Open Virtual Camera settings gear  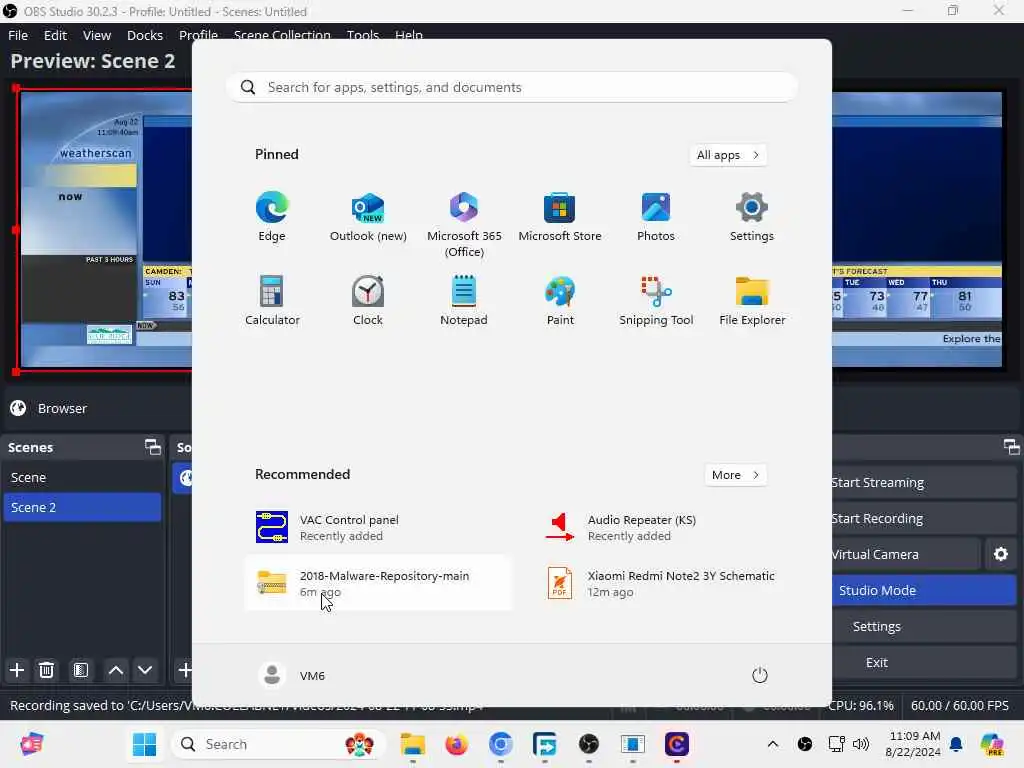1000,554
